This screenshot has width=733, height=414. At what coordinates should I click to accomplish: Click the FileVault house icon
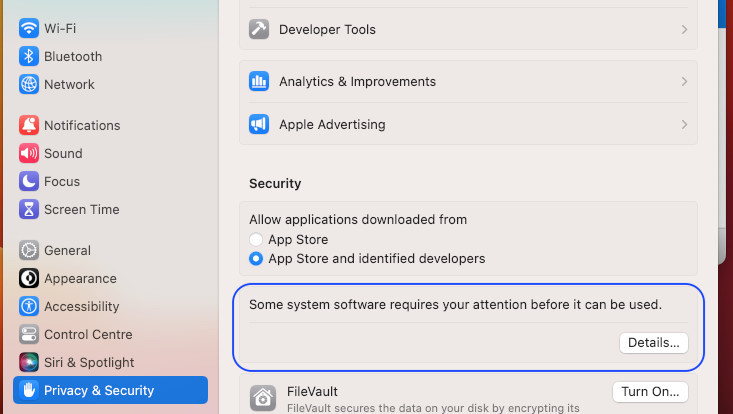pyautogui.click(x=262, y=398)
